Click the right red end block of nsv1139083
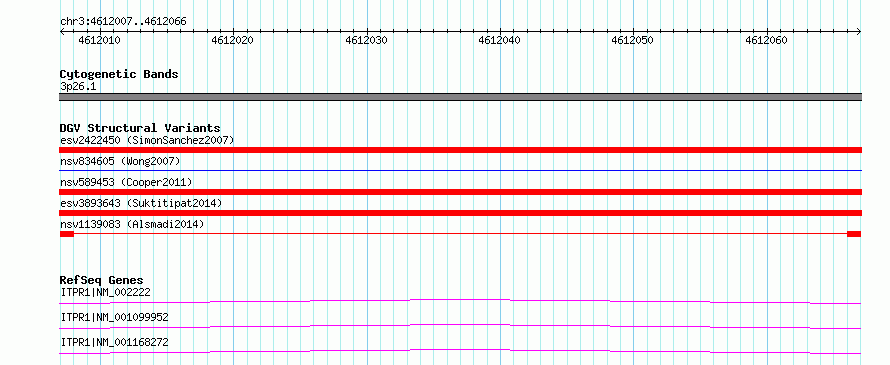 (854, 234)
